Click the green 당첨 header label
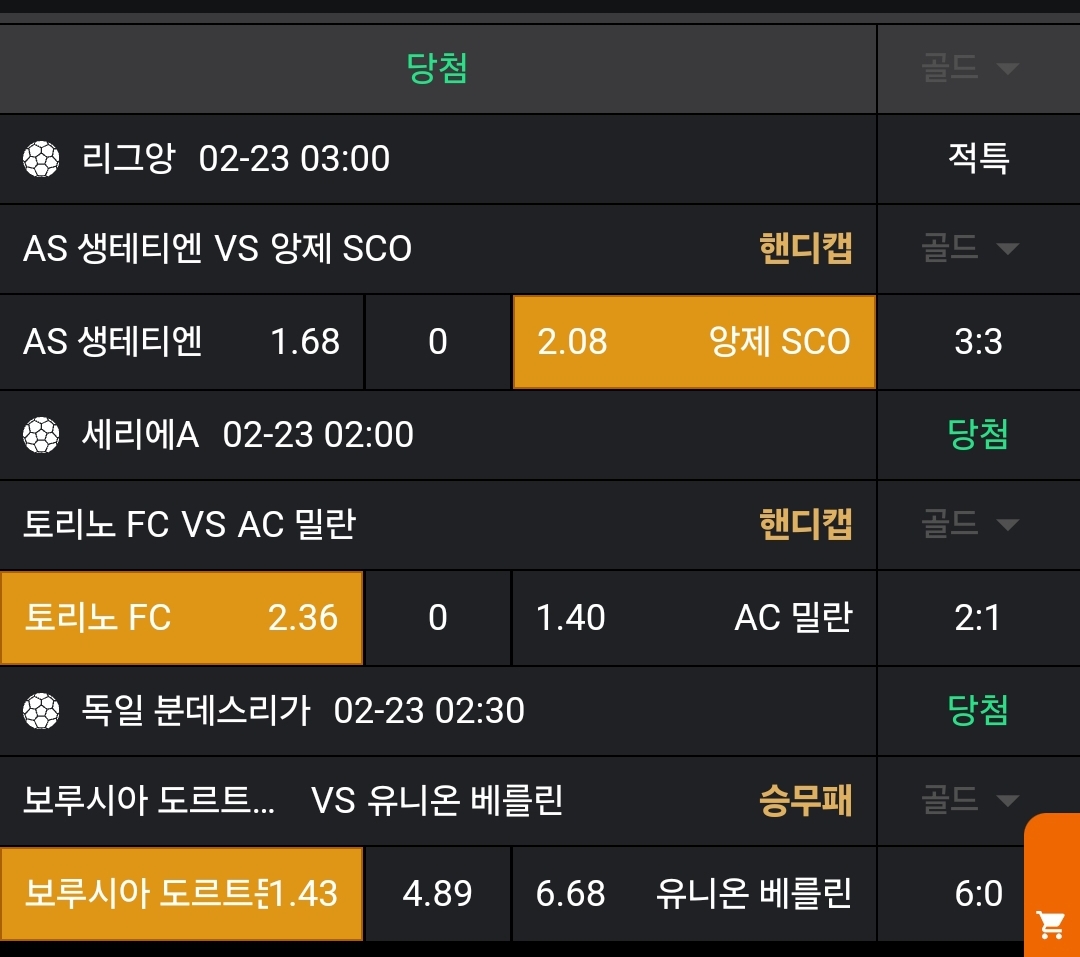This screenshot has width=1080, height=957. 437,68
